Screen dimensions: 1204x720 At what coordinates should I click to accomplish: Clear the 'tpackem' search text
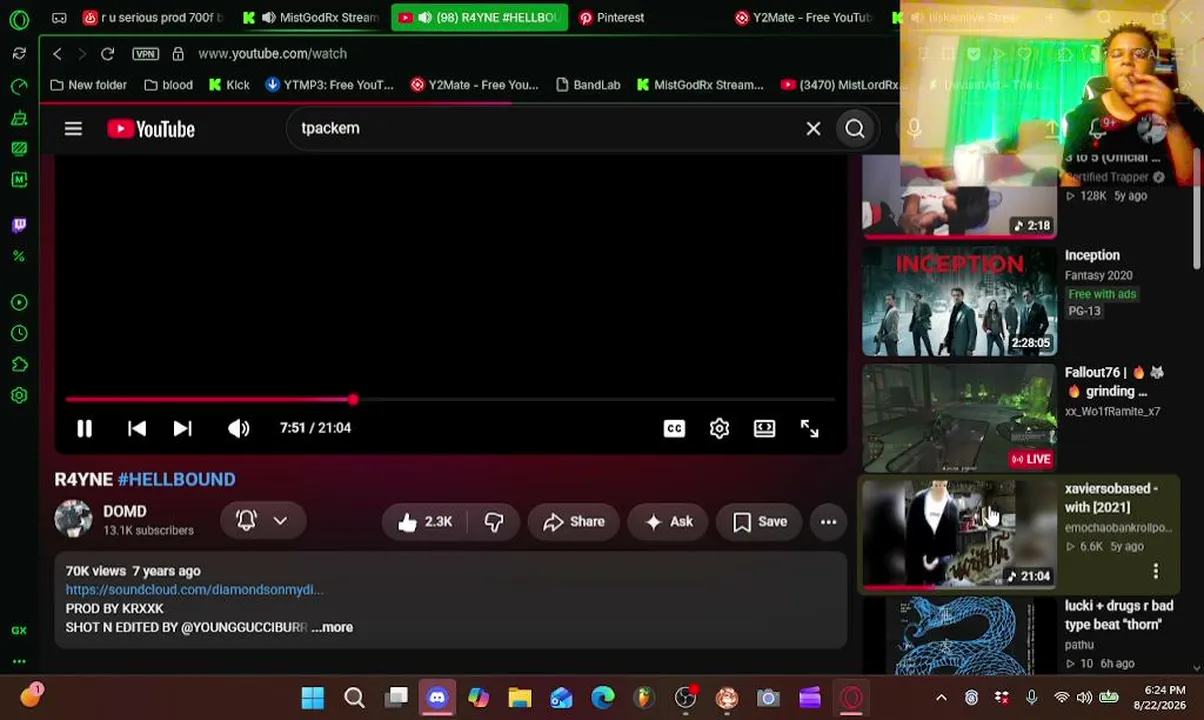click(813, 128)
